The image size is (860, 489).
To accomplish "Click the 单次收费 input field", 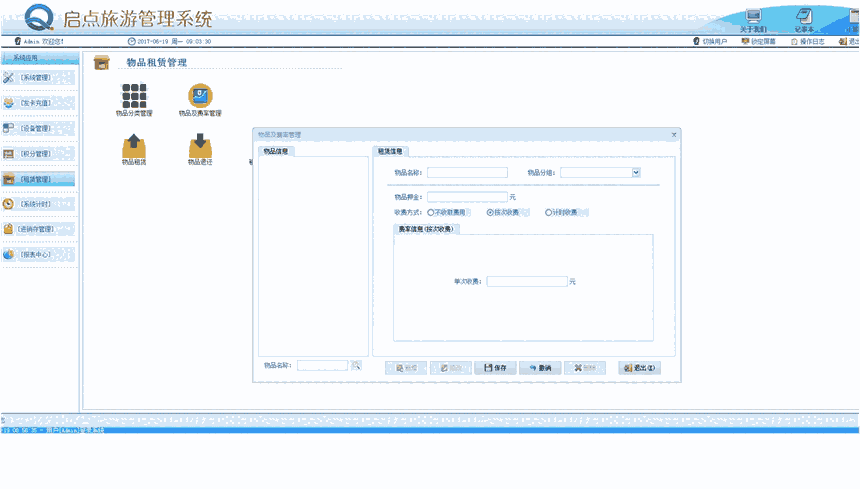I will [527, 282].
